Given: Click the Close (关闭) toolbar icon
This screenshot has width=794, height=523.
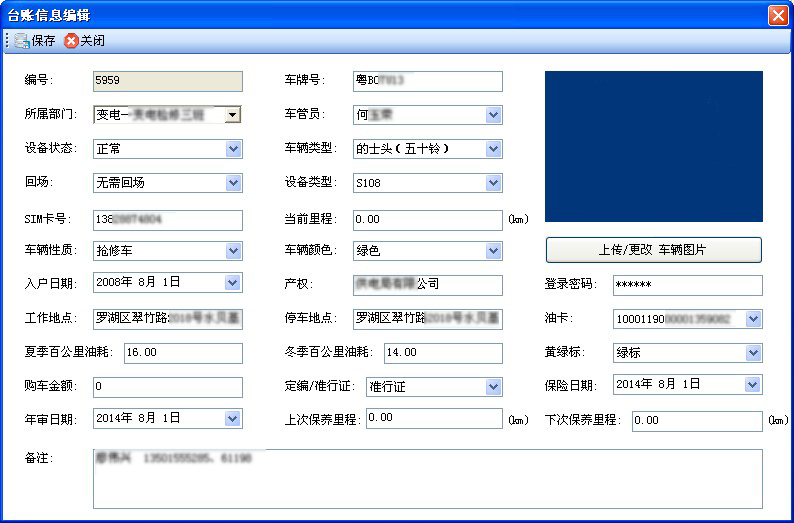Looking at the screenshot, I should [x=71, y=41].
